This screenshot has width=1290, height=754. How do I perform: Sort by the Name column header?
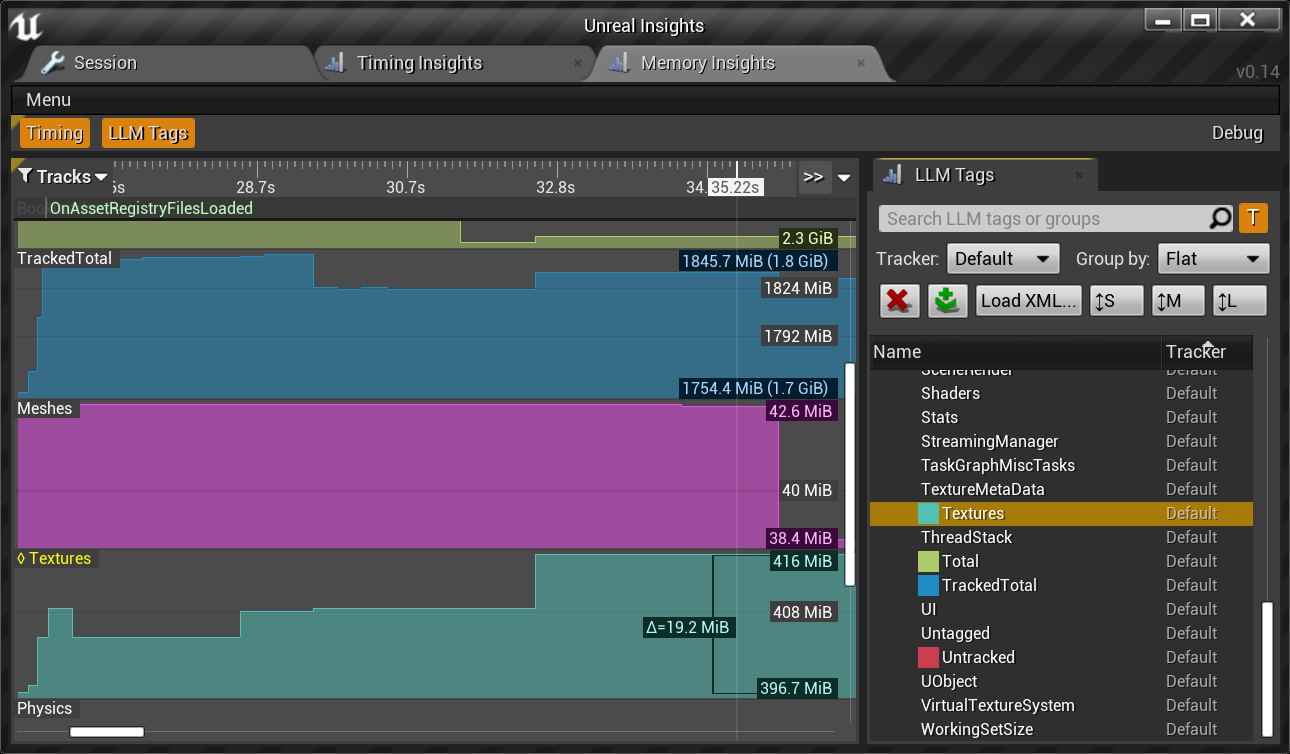[x=1015, y=352]
